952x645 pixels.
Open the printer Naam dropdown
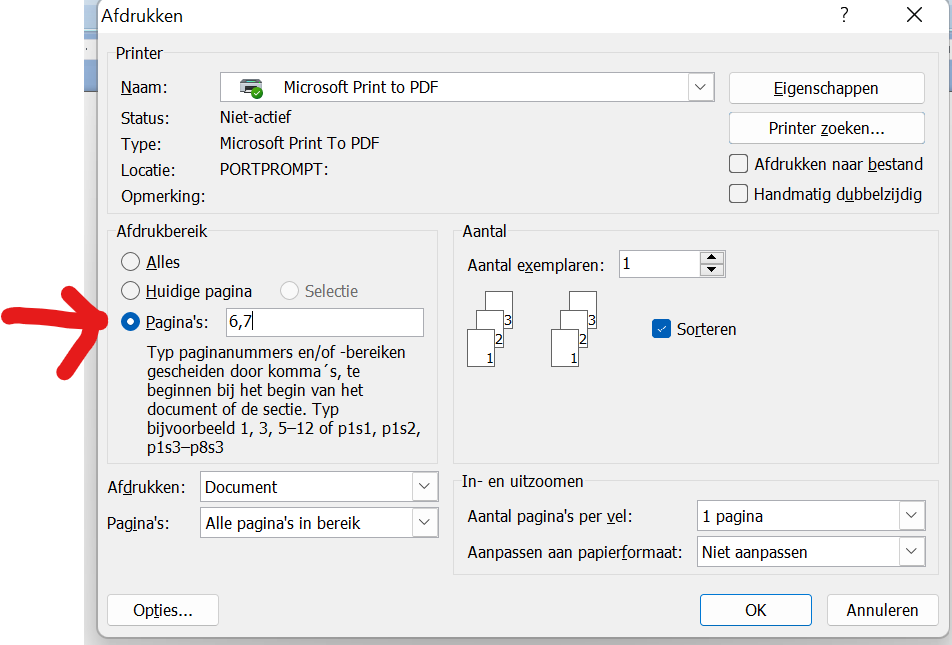click(x=700, y=88)
